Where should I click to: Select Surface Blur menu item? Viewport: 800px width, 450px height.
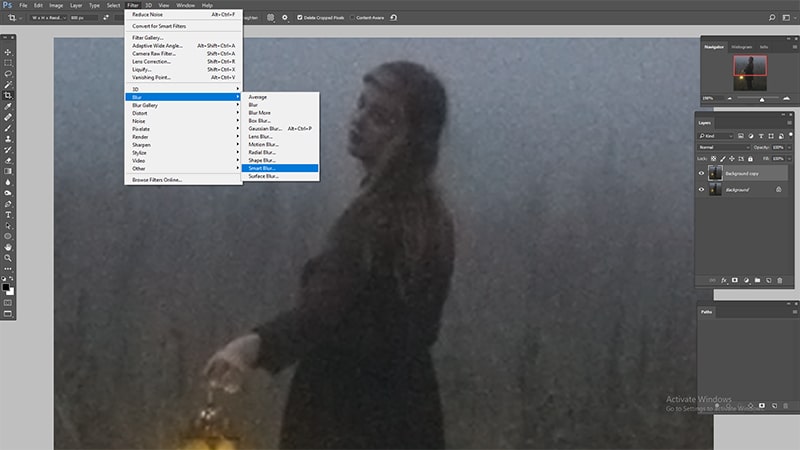point(280,176)
